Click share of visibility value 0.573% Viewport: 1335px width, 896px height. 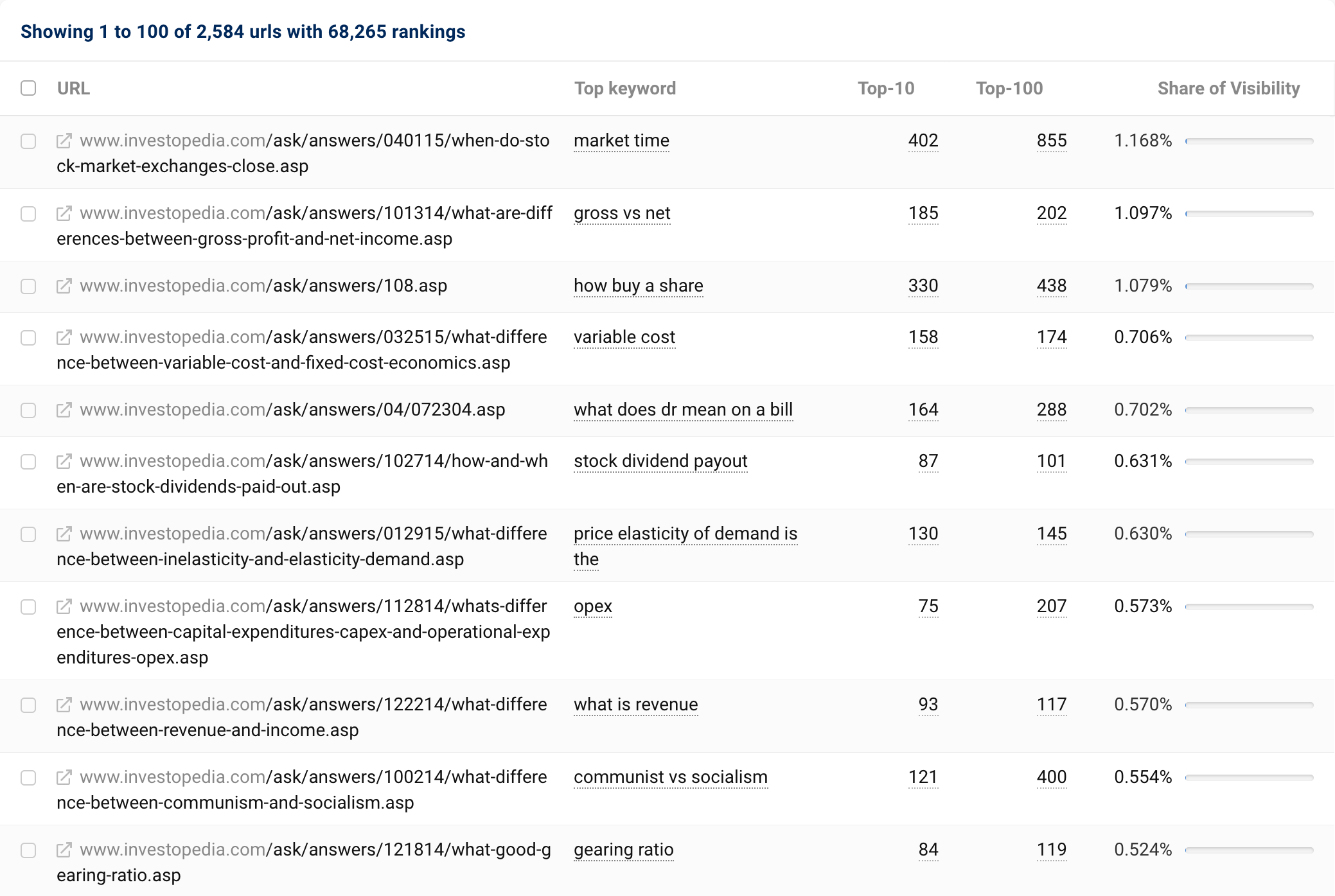click(1143, 606)
